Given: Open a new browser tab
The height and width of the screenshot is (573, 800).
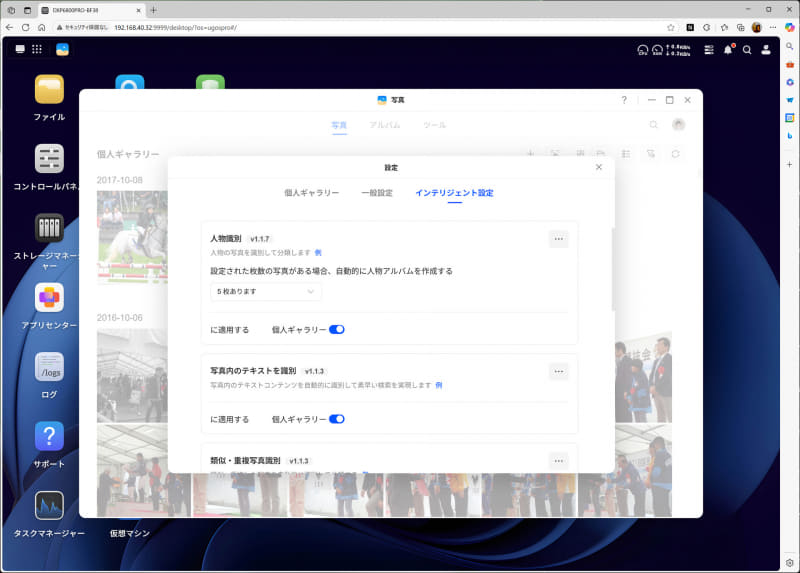Looking at the screenshot, I should [x=154, y=10].
